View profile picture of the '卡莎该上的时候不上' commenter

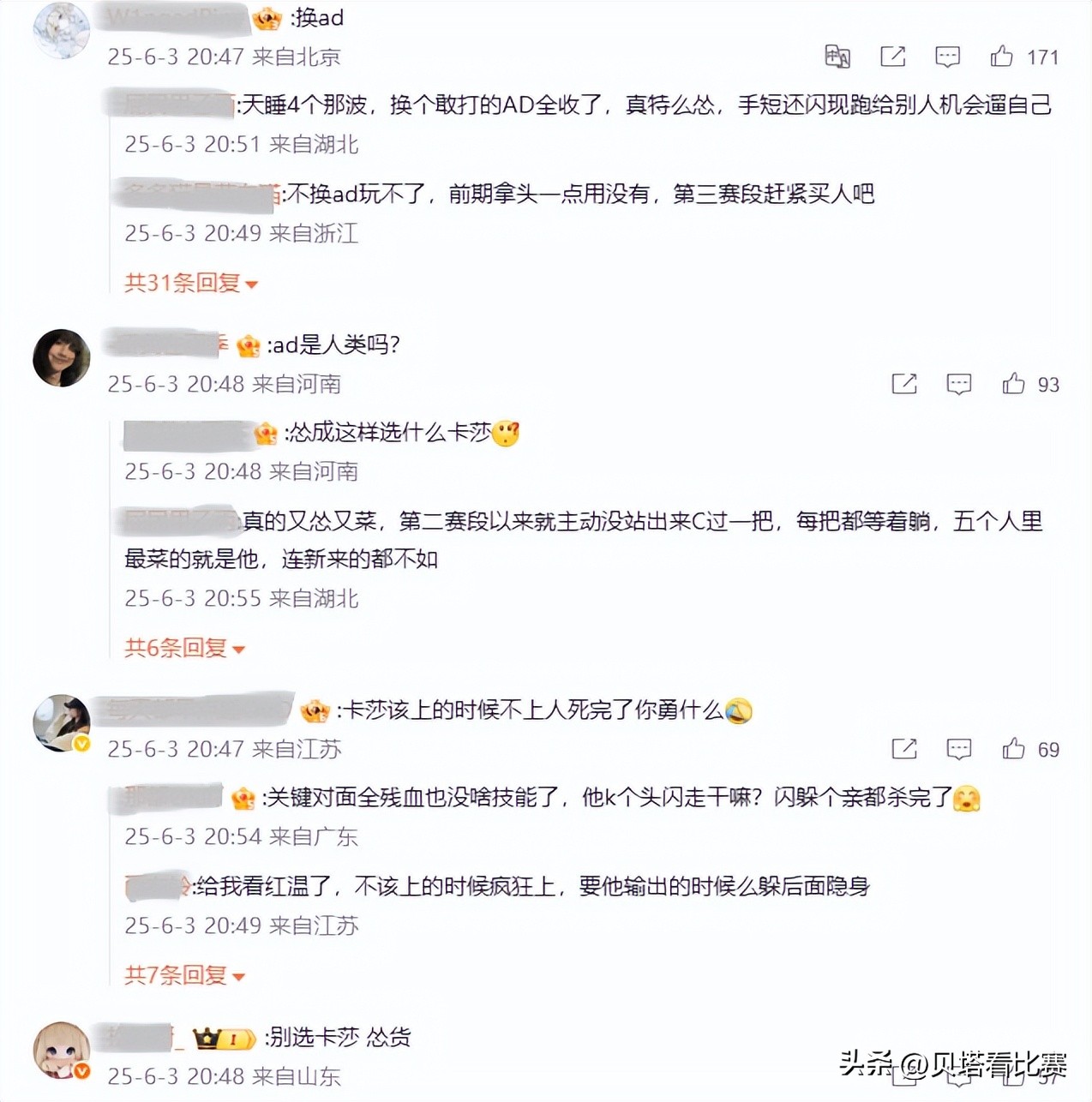point(61,722)
